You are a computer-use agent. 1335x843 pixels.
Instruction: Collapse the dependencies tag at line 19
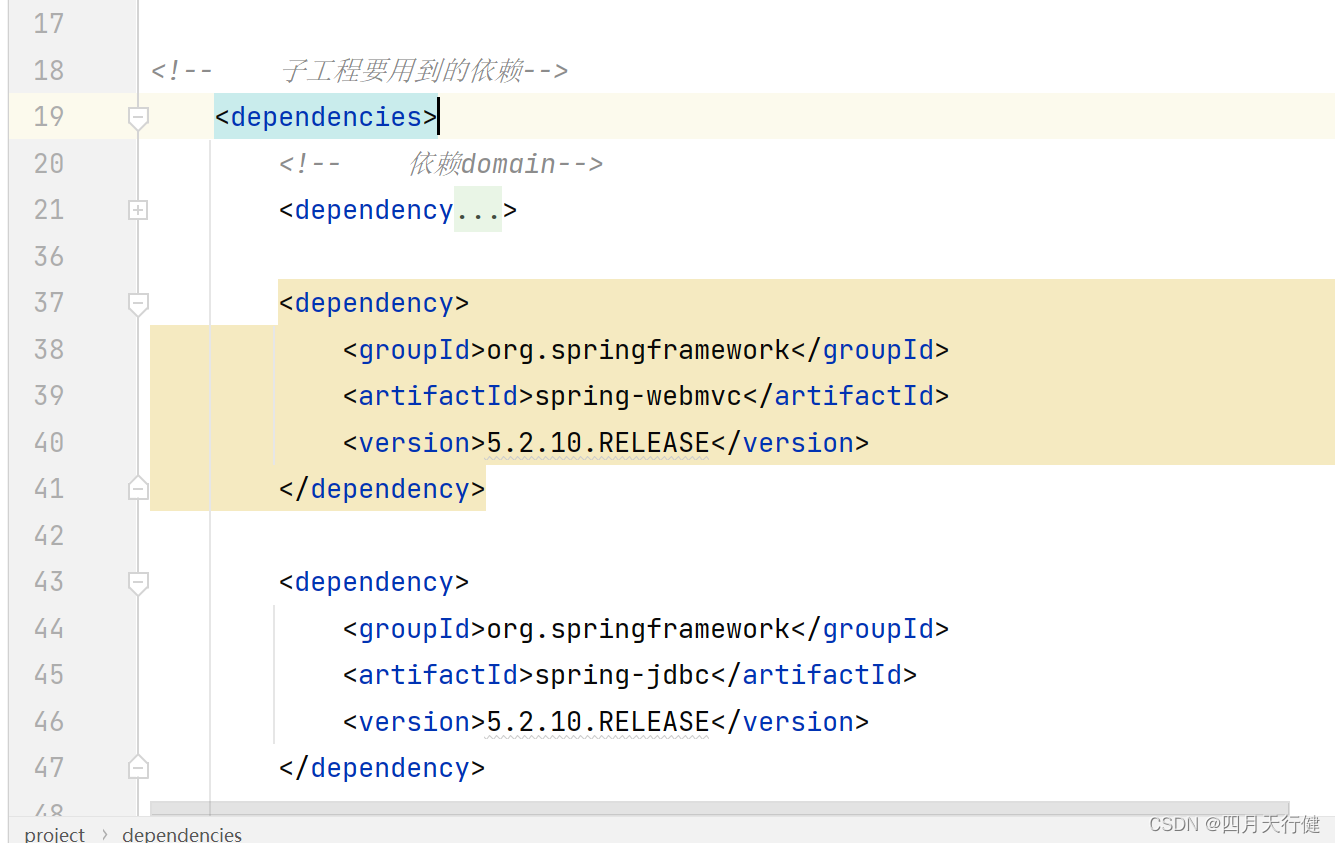point(138,118)
